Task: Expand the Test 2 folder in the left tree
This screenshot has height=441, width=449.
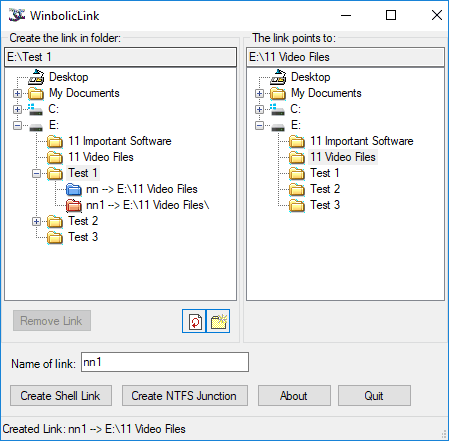Action: pos(37,221)
